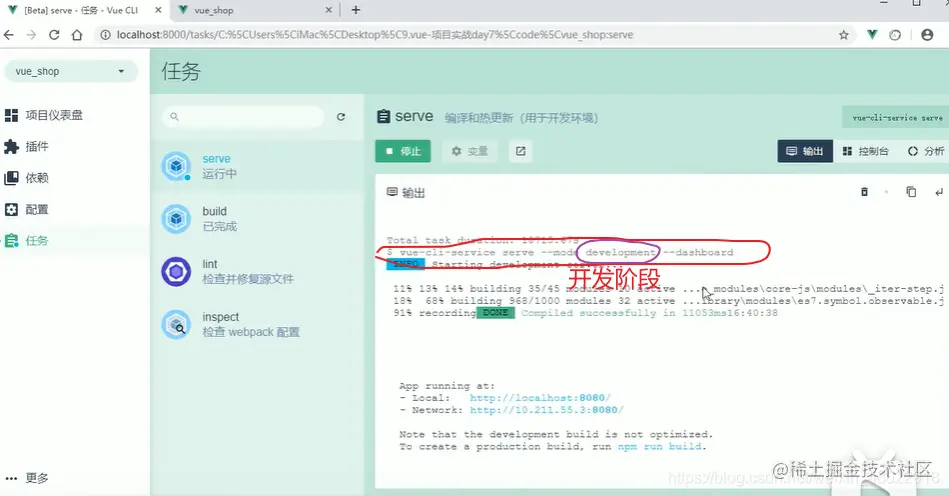Click the npm run build text
Image resolution: width=949 pixels, height=496 pixels.
(660, 446)
